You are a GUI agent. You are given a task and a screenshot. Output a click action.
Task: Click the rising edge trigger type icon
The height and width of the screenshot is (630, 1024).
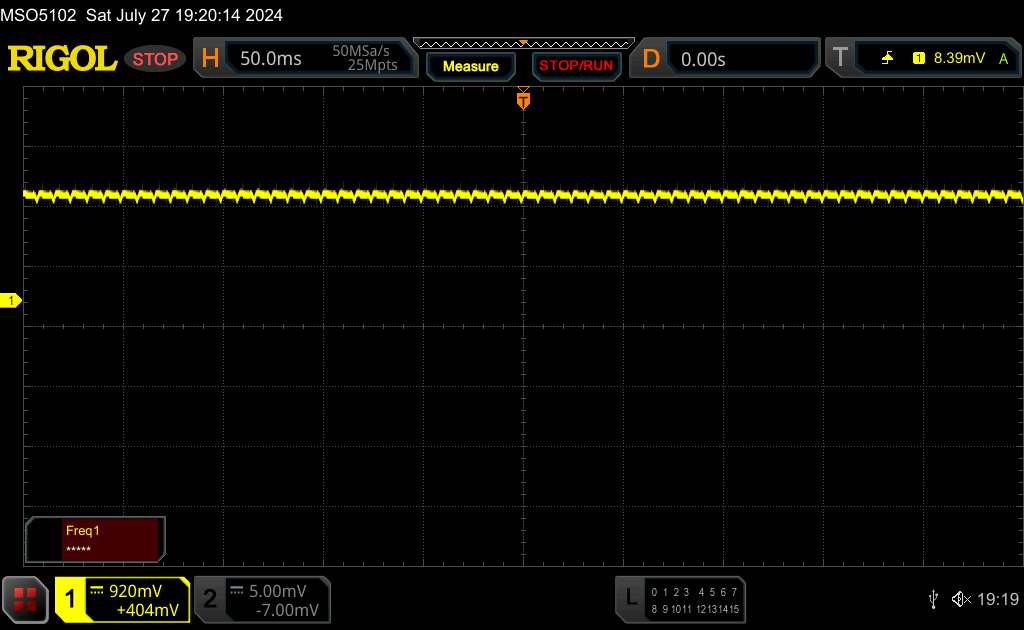tap(888, 59)
